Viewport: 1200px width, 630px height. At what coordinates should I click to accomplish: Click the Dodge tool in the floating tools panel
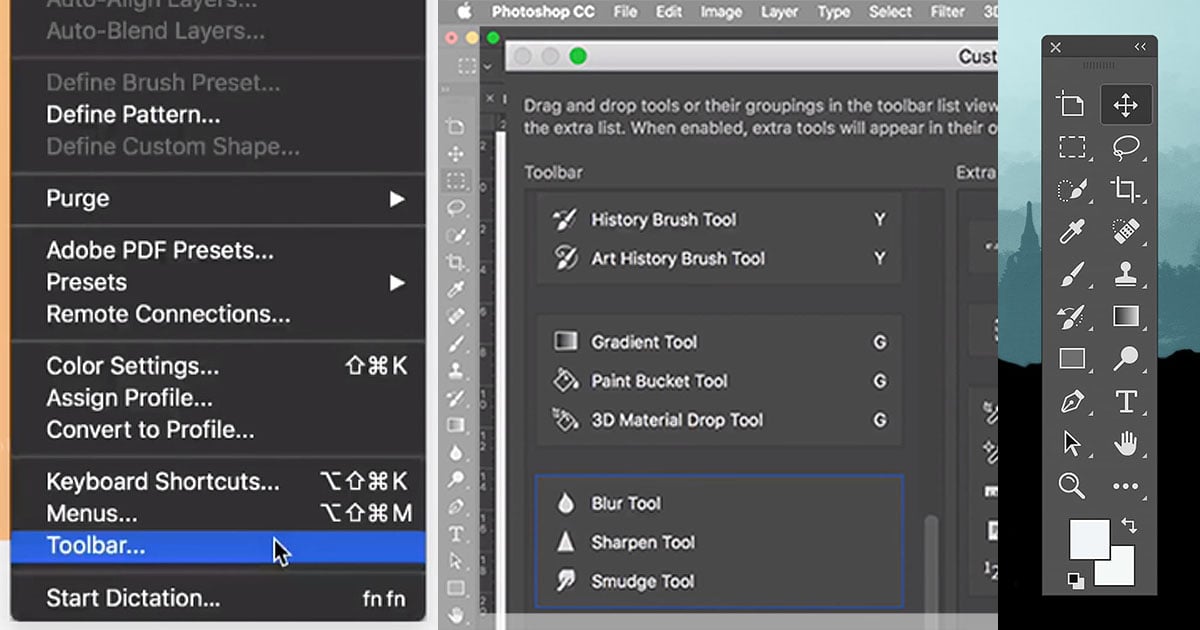click(x=1126, y=359)
